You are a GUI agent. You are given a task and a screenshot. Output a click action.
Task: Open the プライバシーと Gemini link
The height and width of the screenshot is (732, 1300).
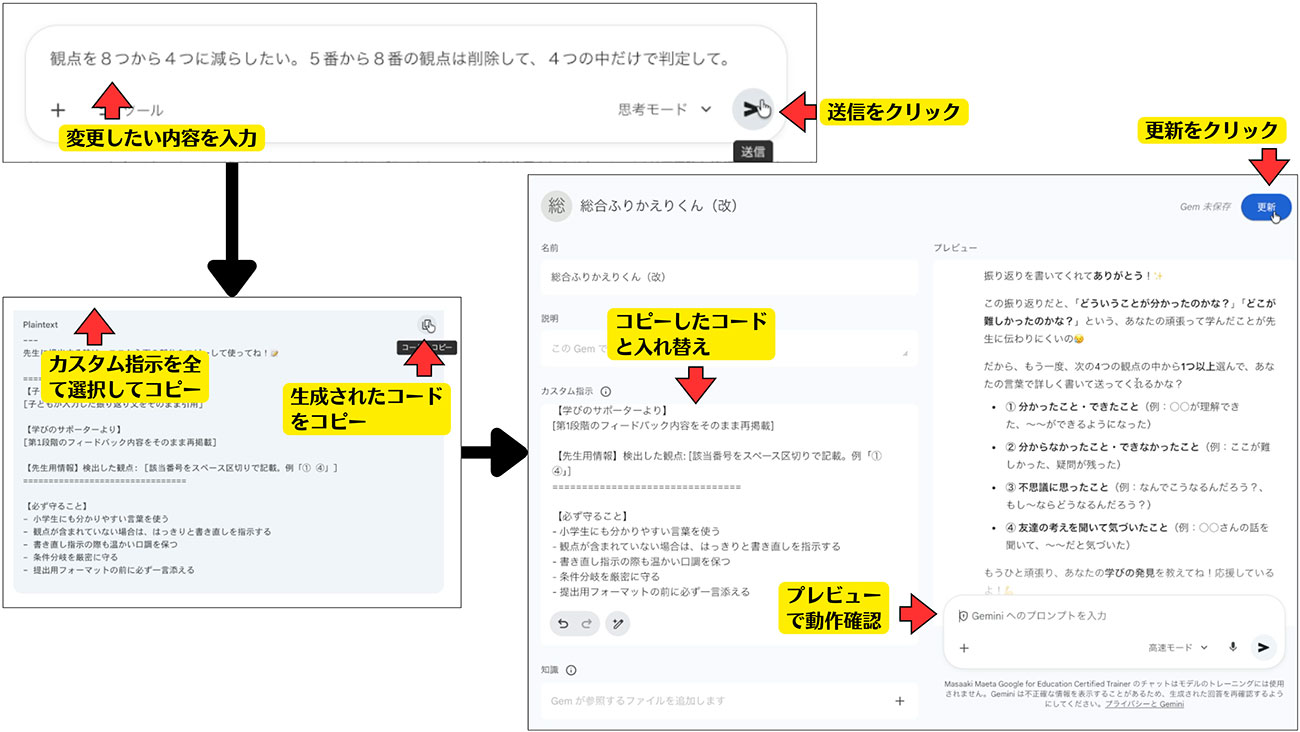[1144, 704]
